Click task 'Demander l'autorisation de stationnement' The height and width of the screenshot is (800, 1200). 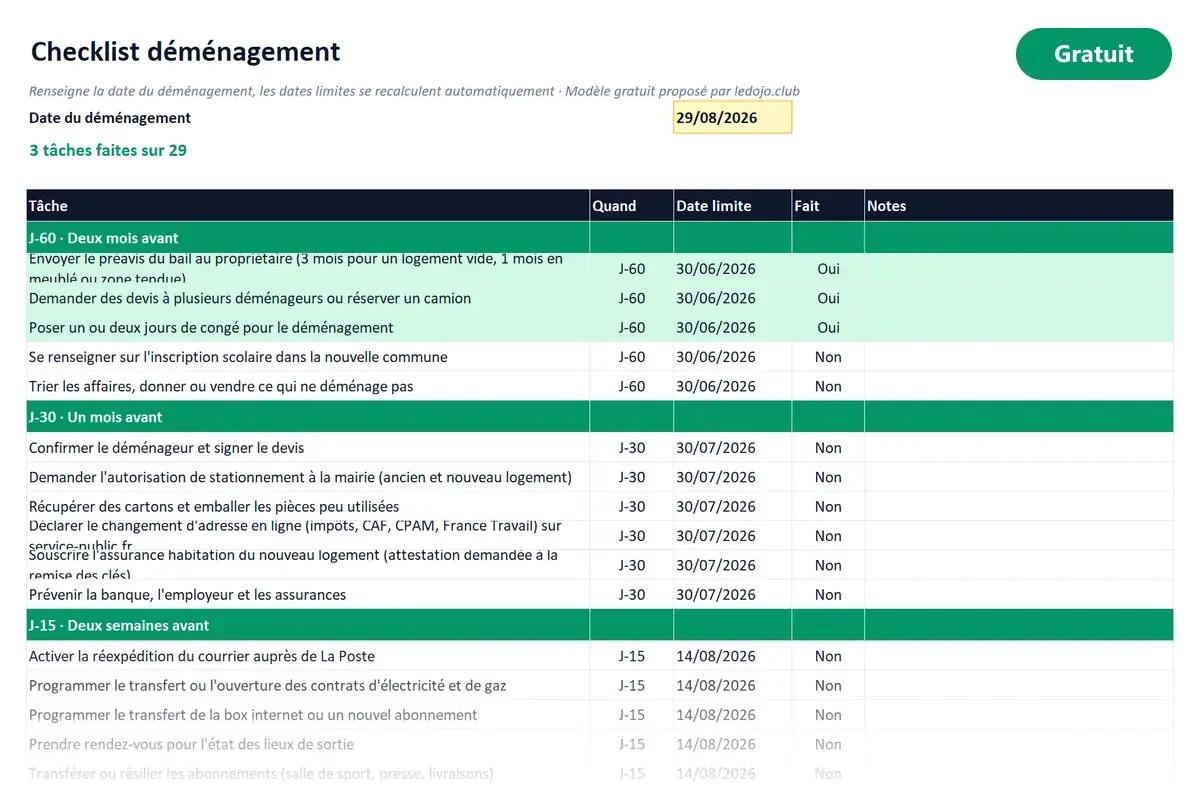click(x=300, y=477)
